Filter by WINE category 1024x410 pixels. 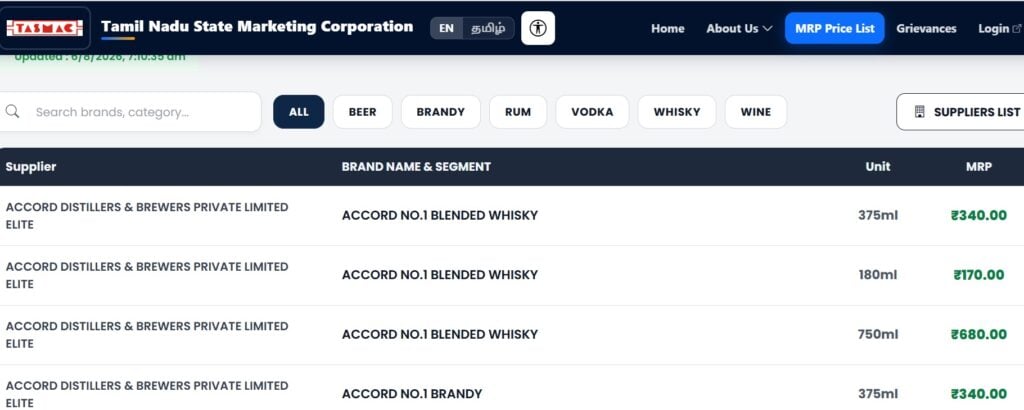pyautogui.click(x=756, y=112)
